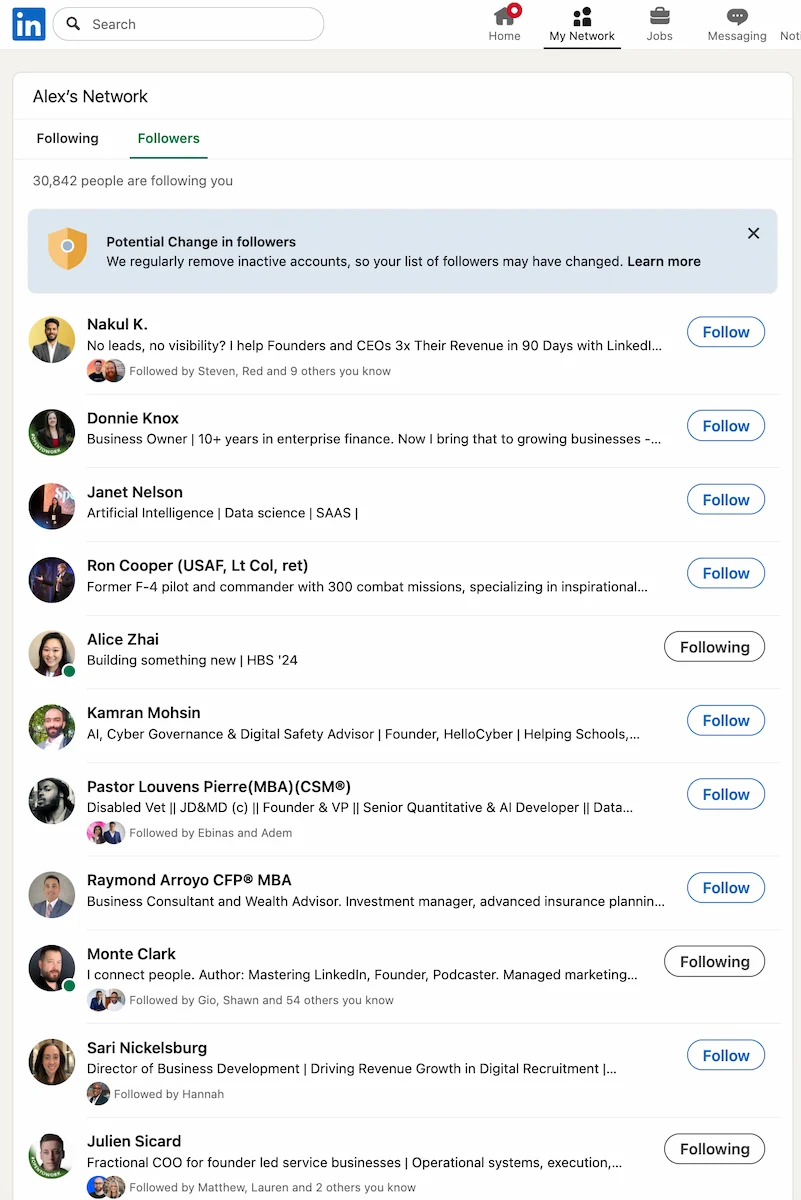This screenshot has width=801, height=1200.
Task: Click the search magnifier icon
Action: point(73,23)
